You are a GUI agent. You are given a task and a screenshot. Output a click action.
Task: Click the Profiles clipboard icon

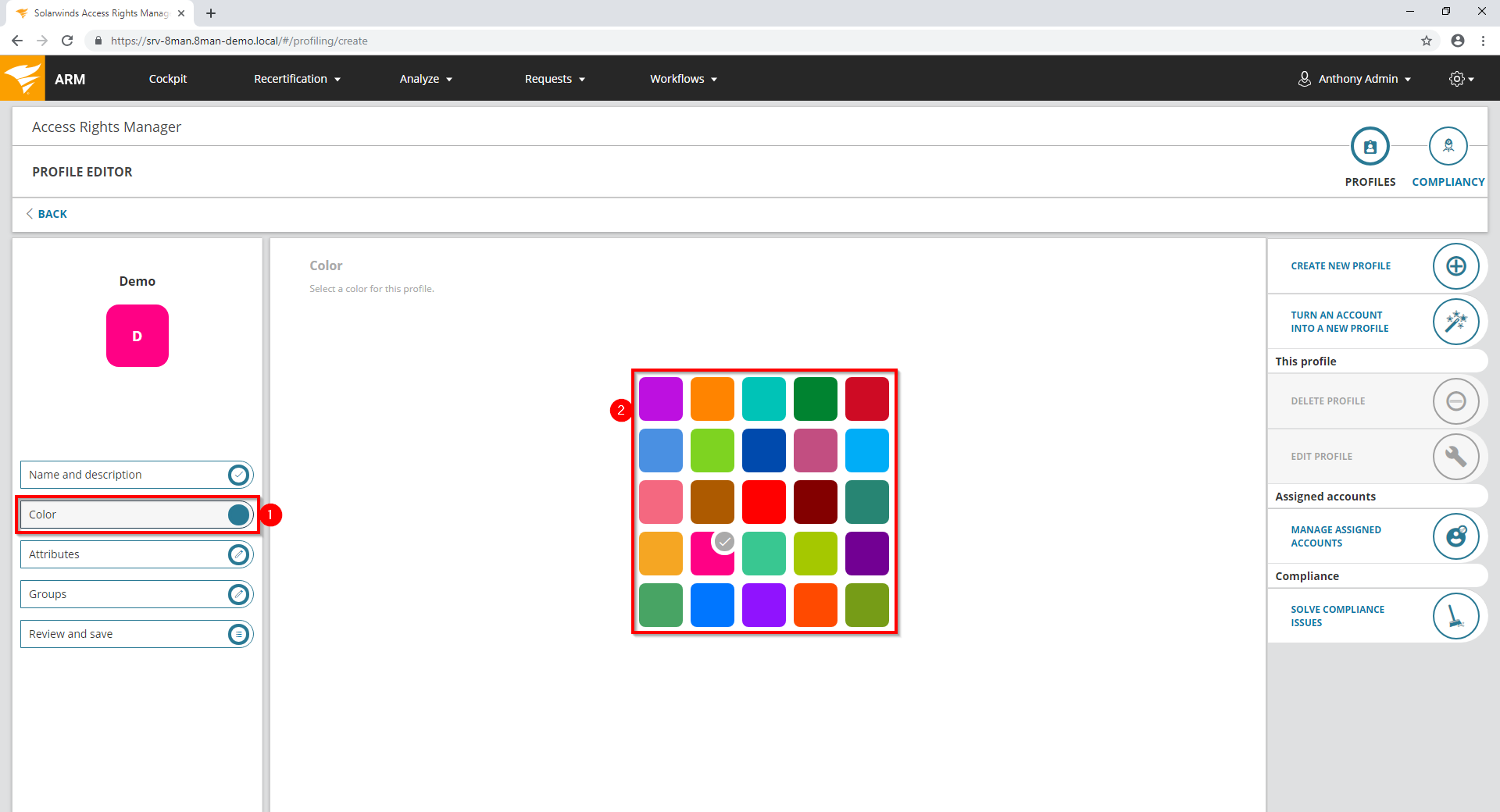1370,147
